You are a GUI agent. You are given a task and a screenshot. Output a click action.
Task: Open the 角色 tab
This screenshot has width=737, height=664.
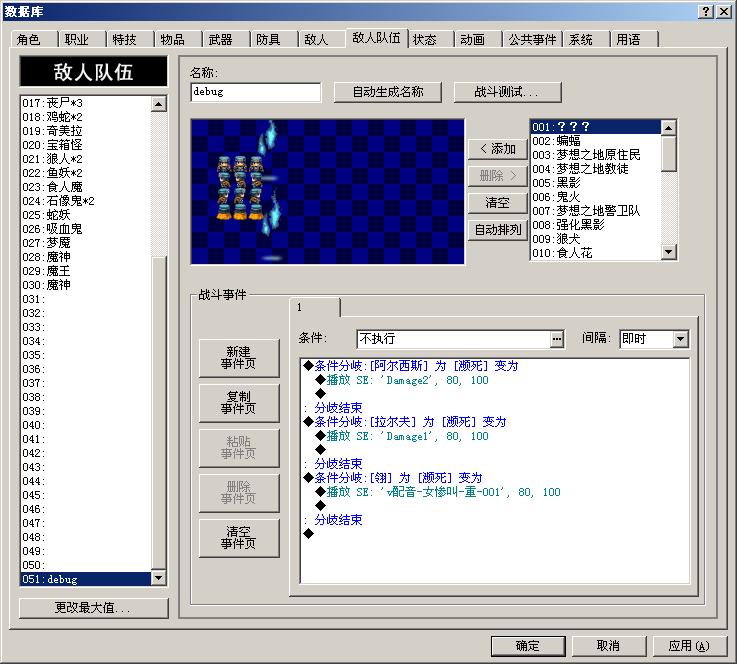click(33, 39)
